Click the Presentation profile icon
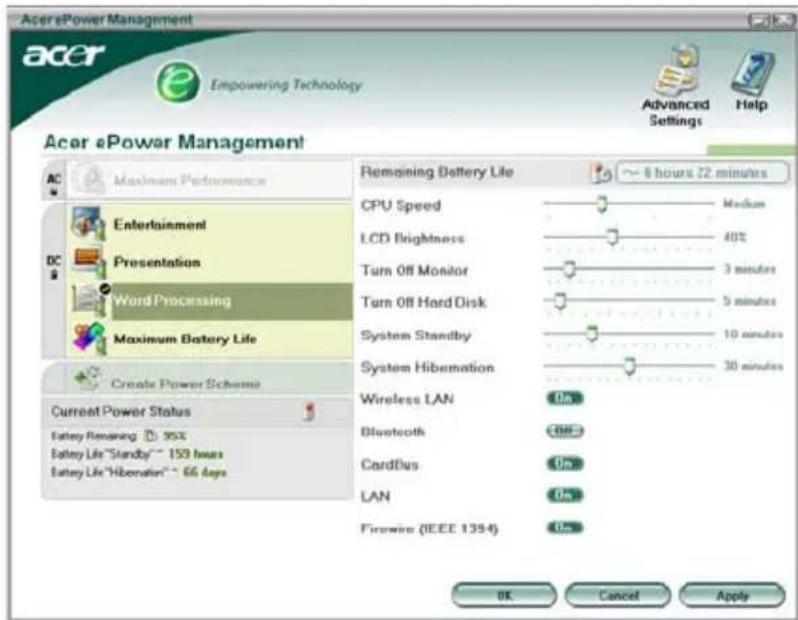 point(89,262)
